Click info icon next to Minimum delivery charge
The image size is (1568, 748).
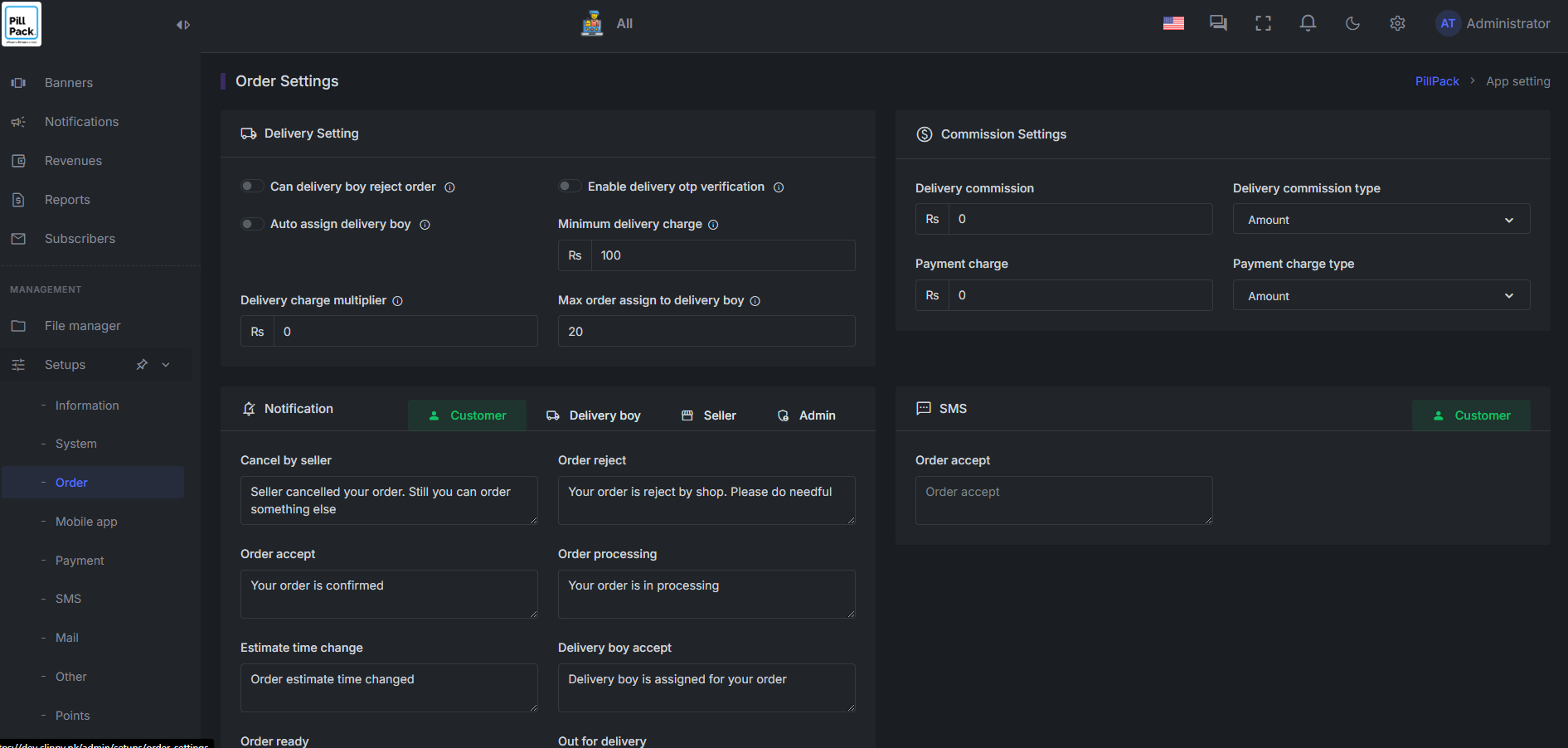tap(713, 225)
